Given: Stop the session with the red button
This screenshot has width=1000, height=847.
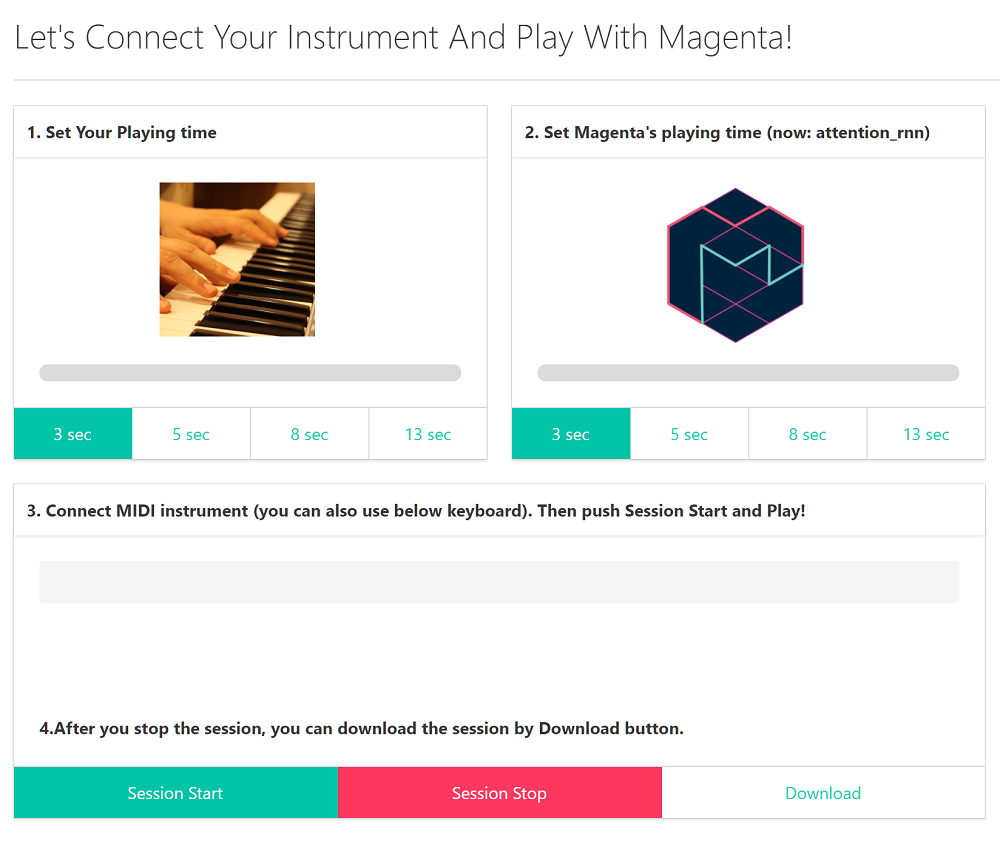Looking at the screenshot, I should [499, 793].
